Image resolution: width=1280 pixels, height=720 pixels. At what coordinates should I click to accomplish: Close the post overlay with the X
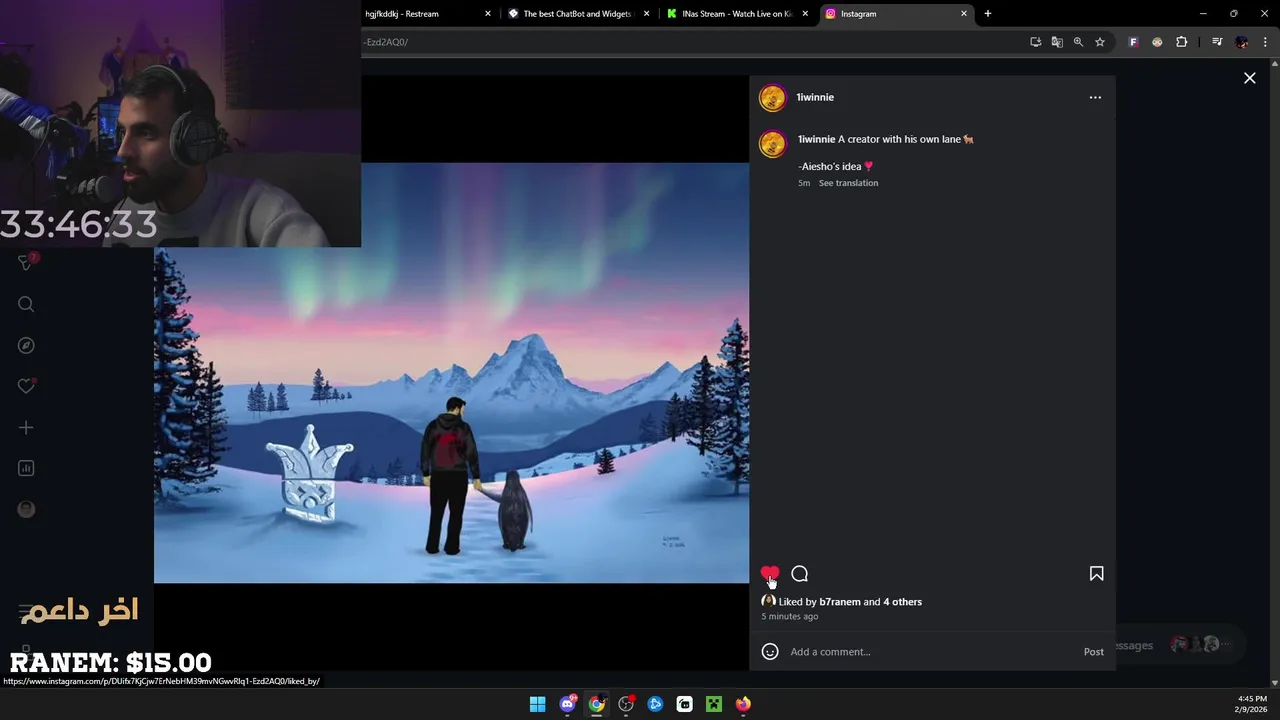coord(1249,78)
